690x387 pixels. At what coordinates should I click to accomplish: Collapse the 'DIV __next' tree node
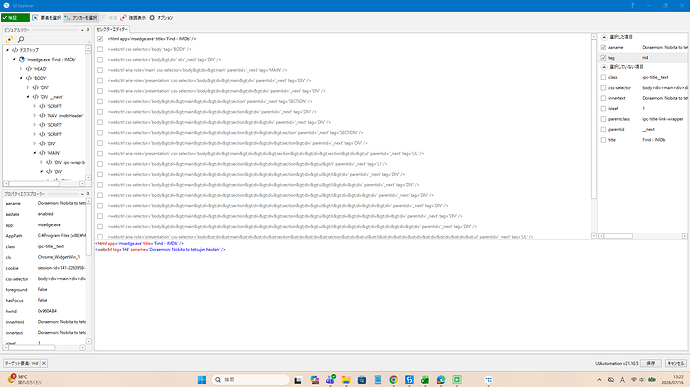click(28, 96)
